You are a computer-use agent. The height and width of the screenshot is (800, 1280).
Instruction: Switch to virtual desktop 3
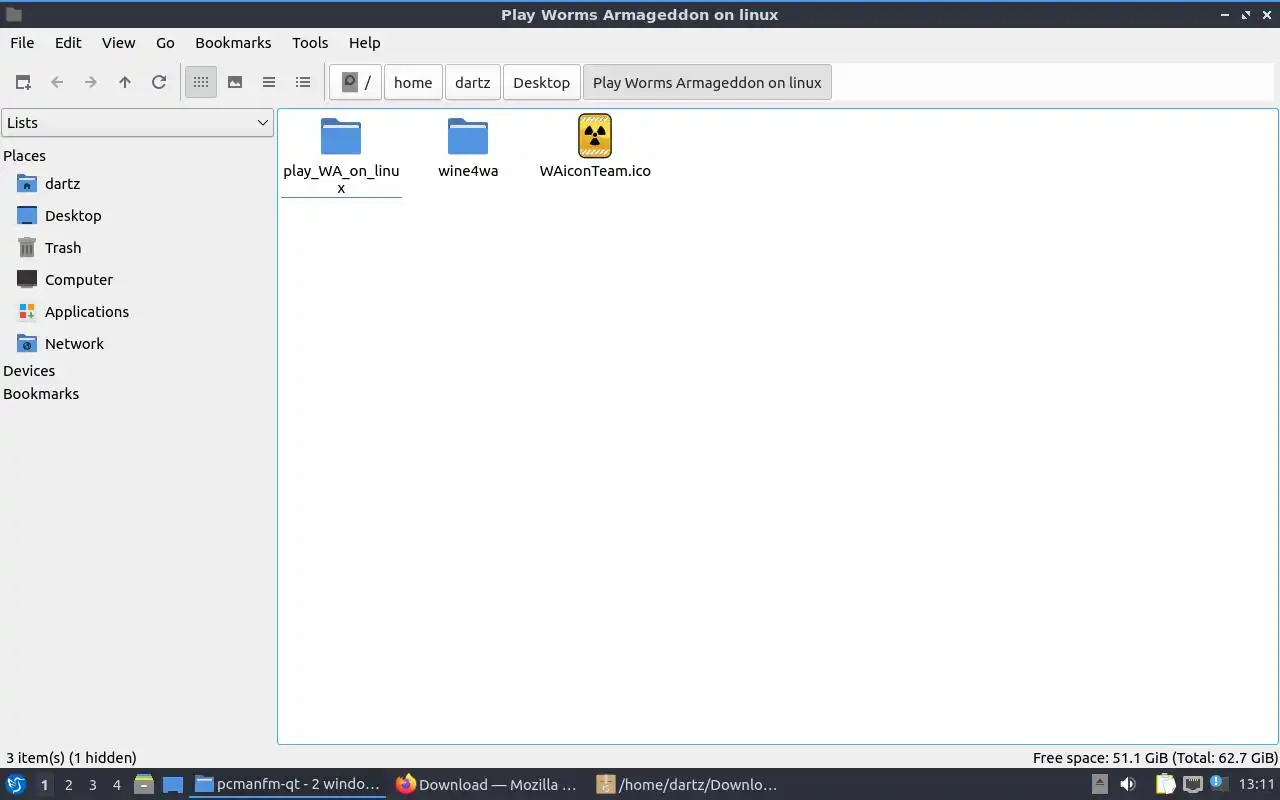coord(92,785)
